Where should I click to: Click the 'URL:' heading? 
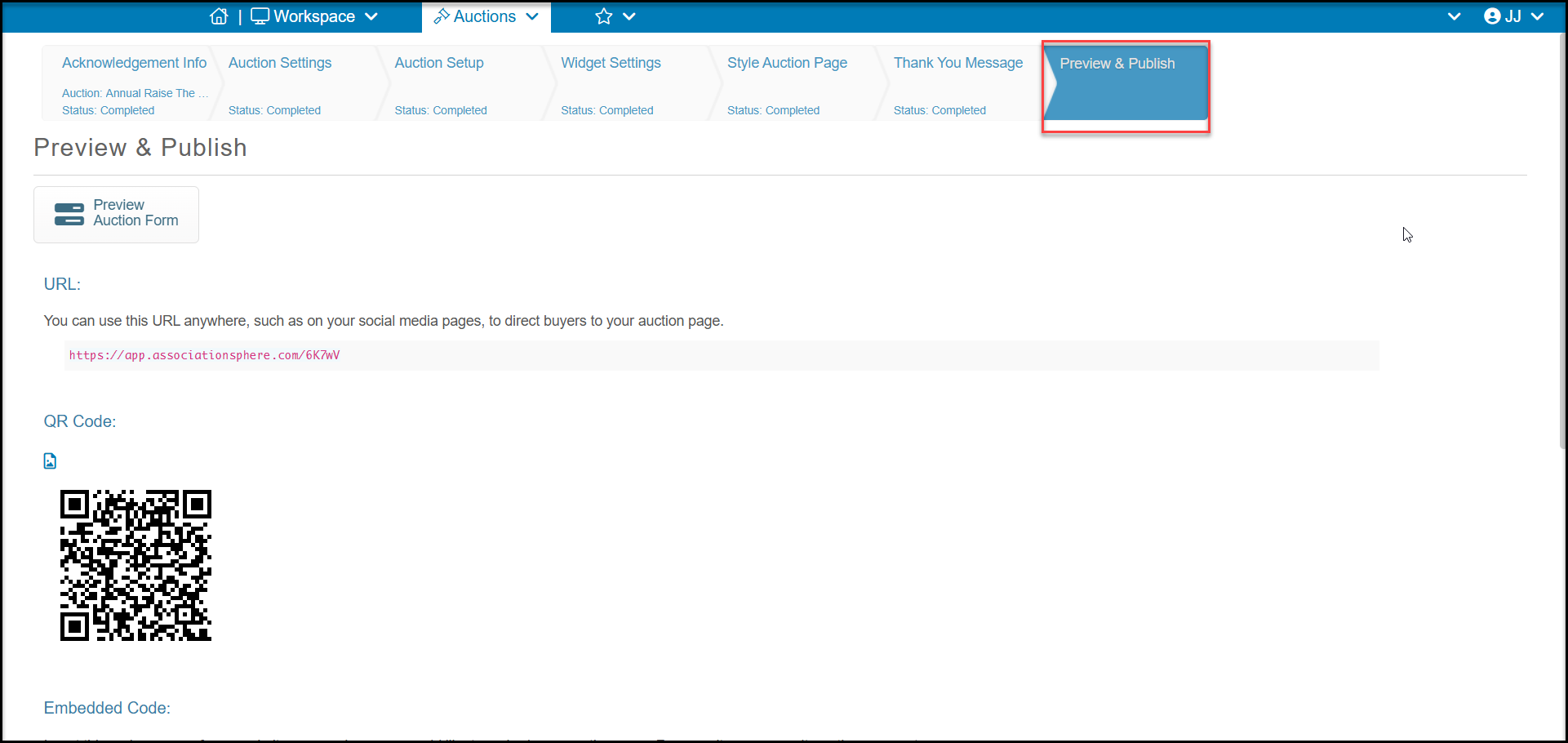pyautogui.click(x=62, y=284)
